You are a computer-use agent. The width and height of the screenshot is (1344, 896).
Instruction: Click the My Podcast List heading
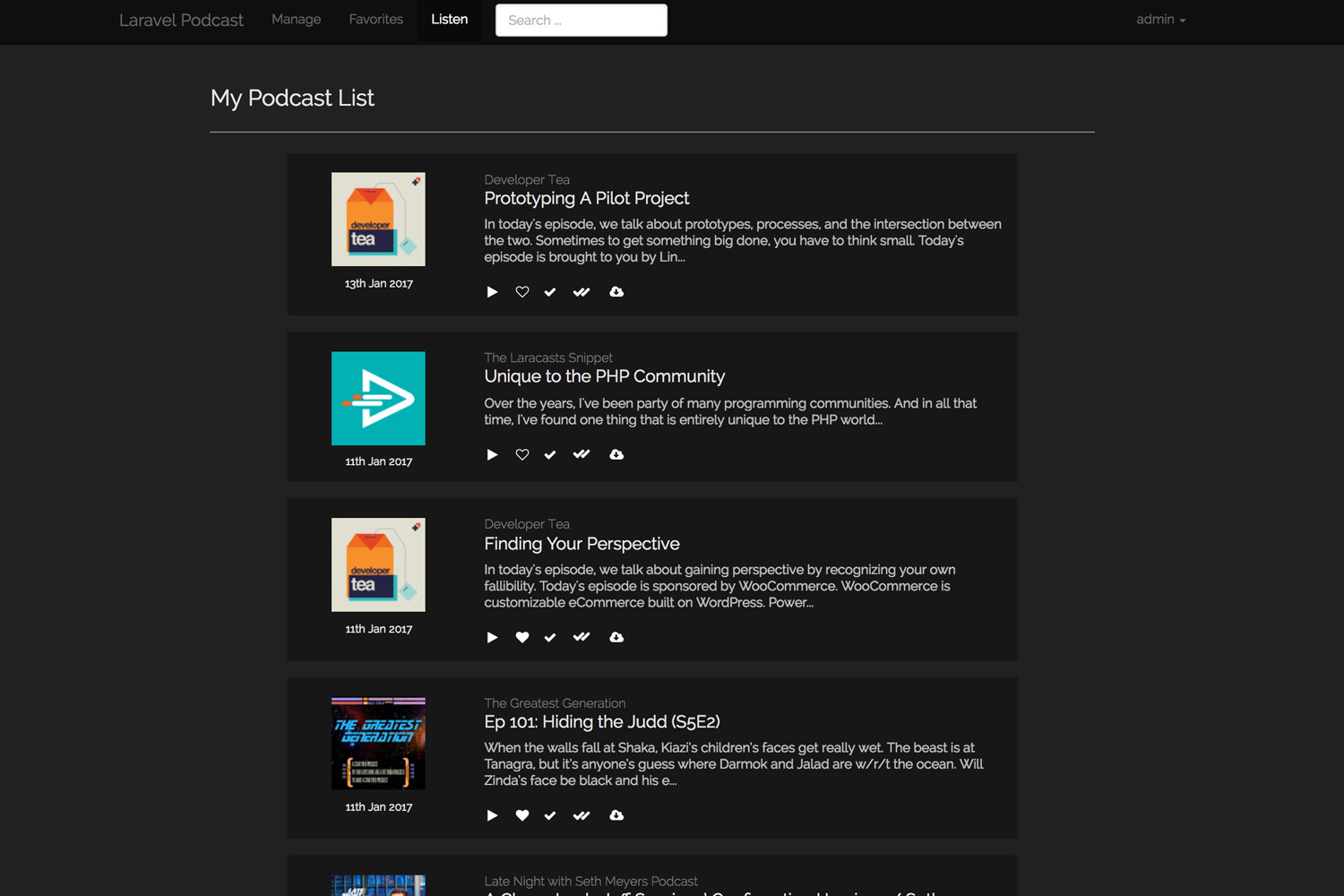292,98
